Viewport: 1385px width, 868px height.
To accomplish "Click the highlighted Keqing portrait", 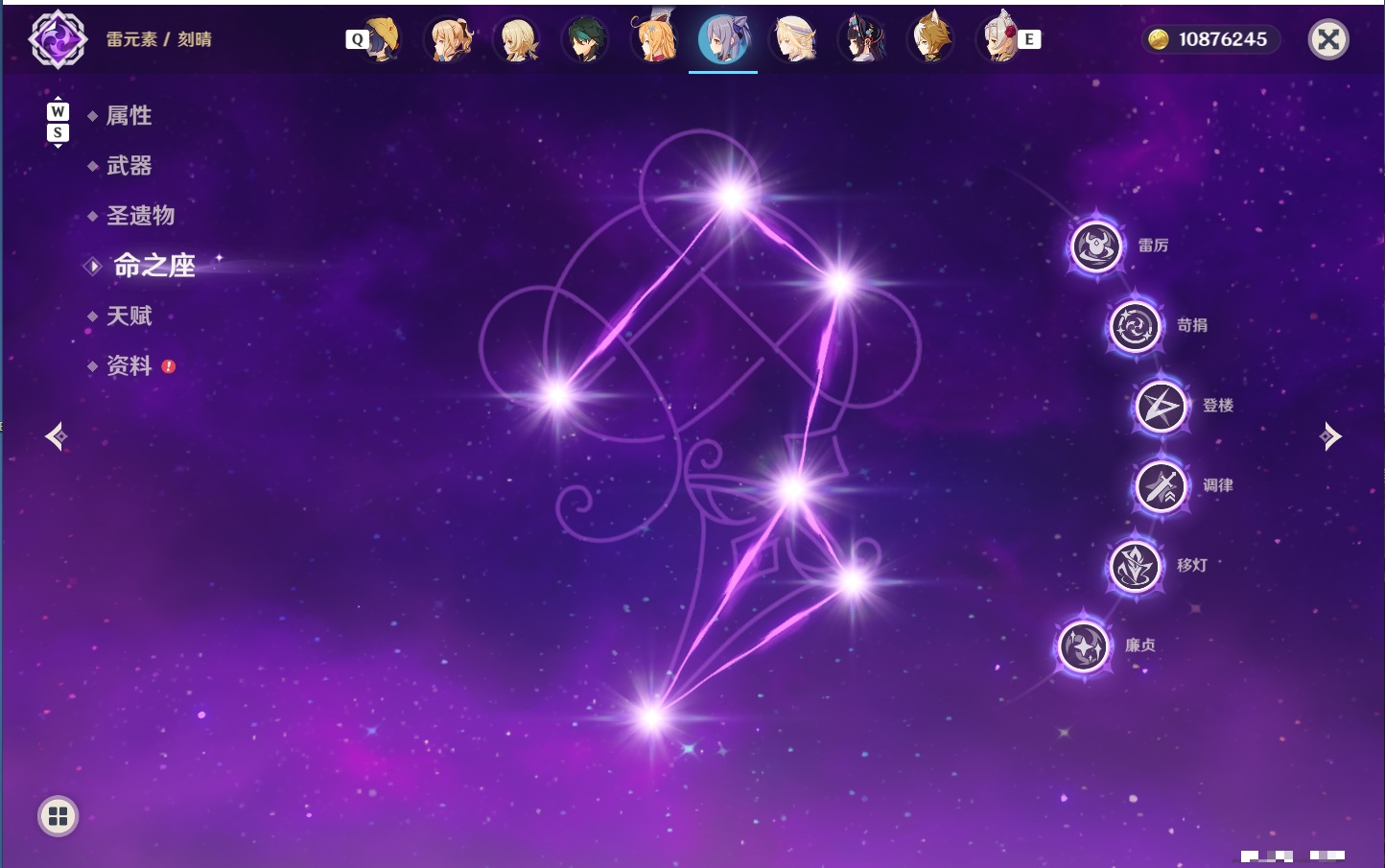I will coord(723,39).
